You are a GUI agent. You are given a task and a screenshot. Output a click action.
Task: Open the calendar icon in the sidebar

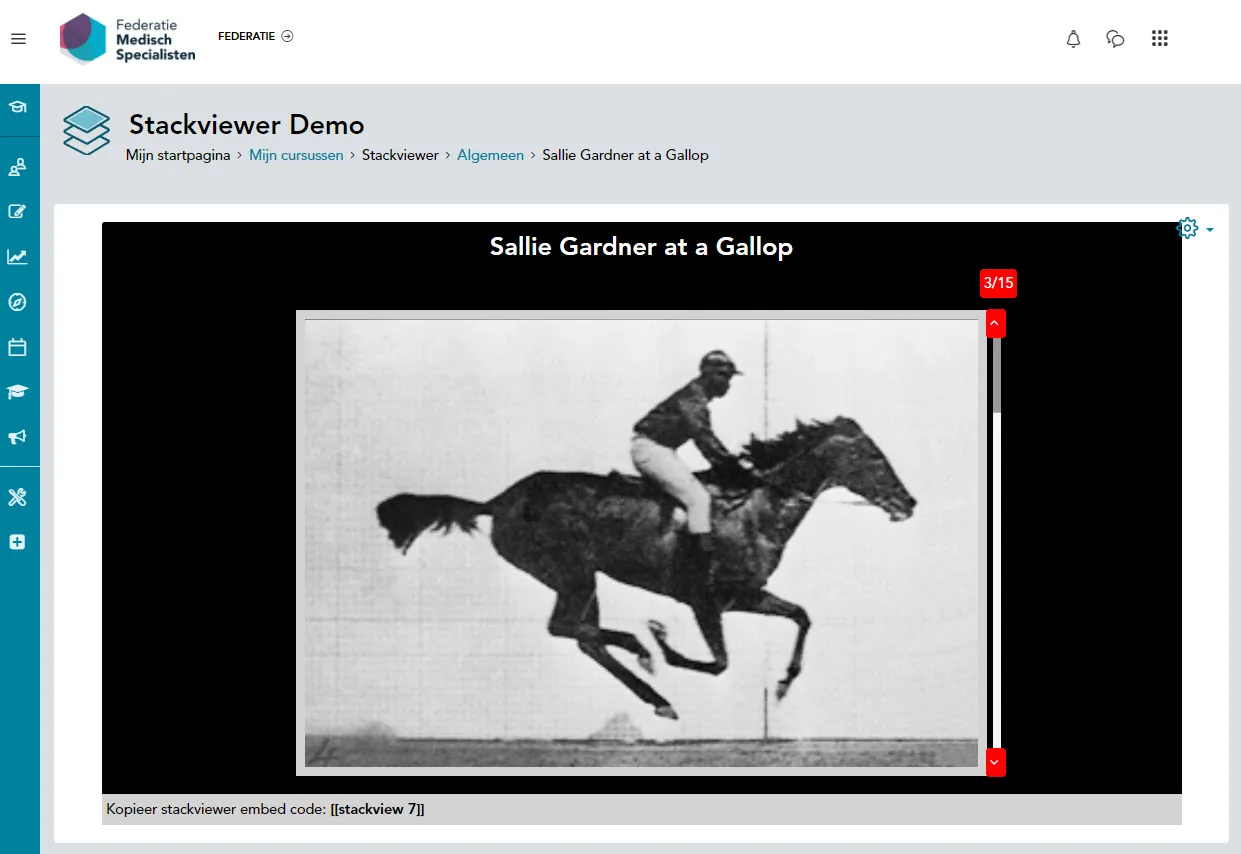click(17, 347)
